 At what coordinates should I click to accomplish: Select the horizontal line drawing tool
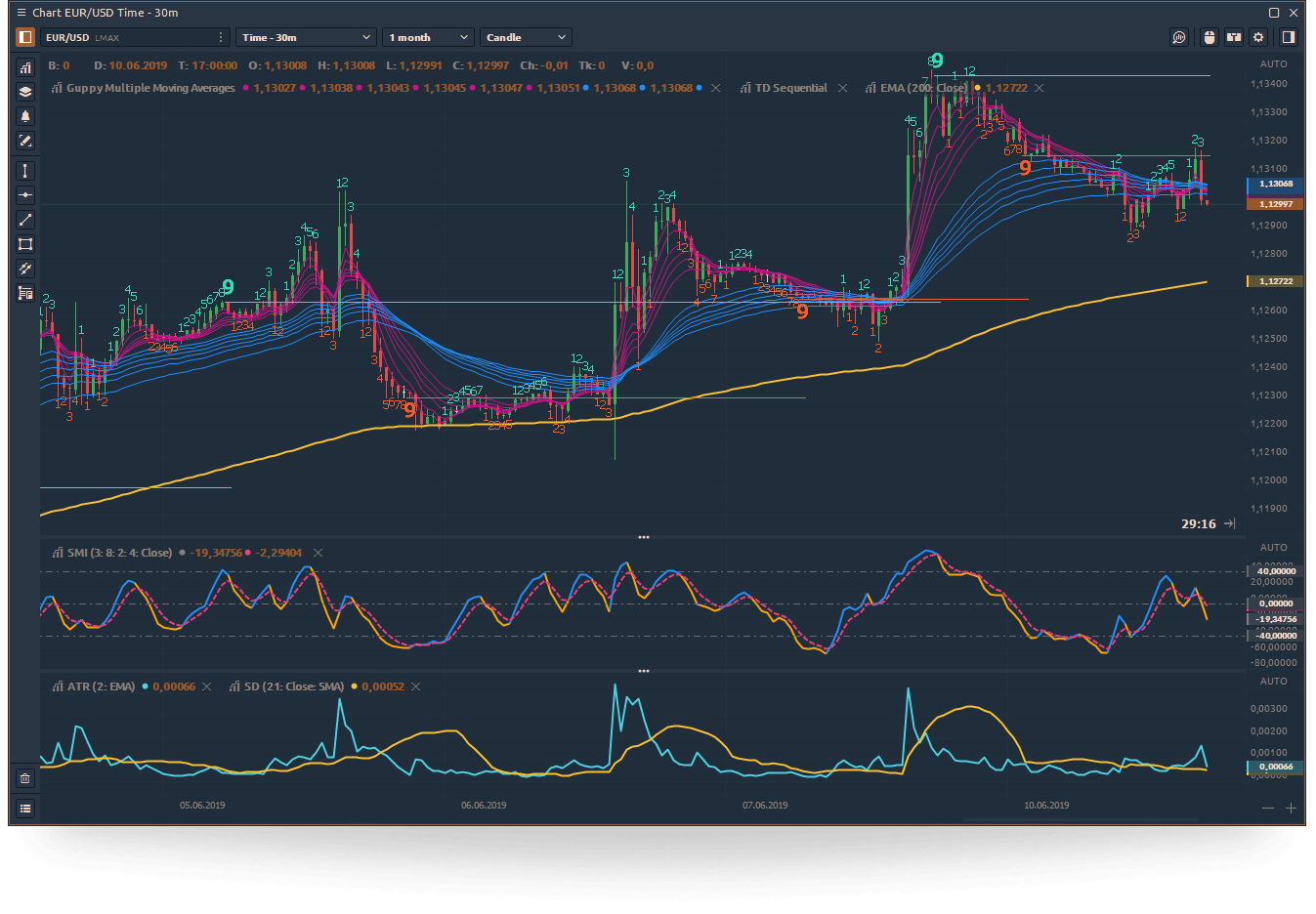point(25,195)
